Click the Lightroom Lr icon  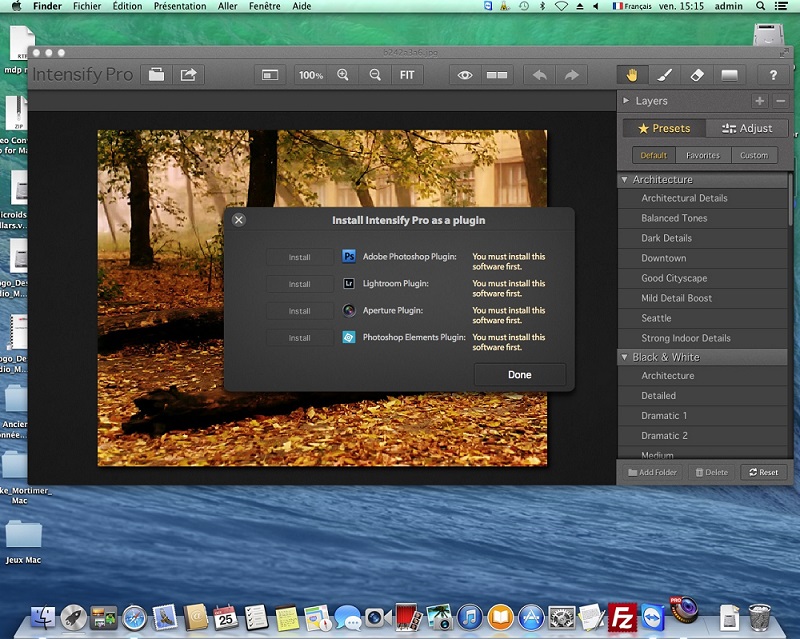(x=349, y=283)
